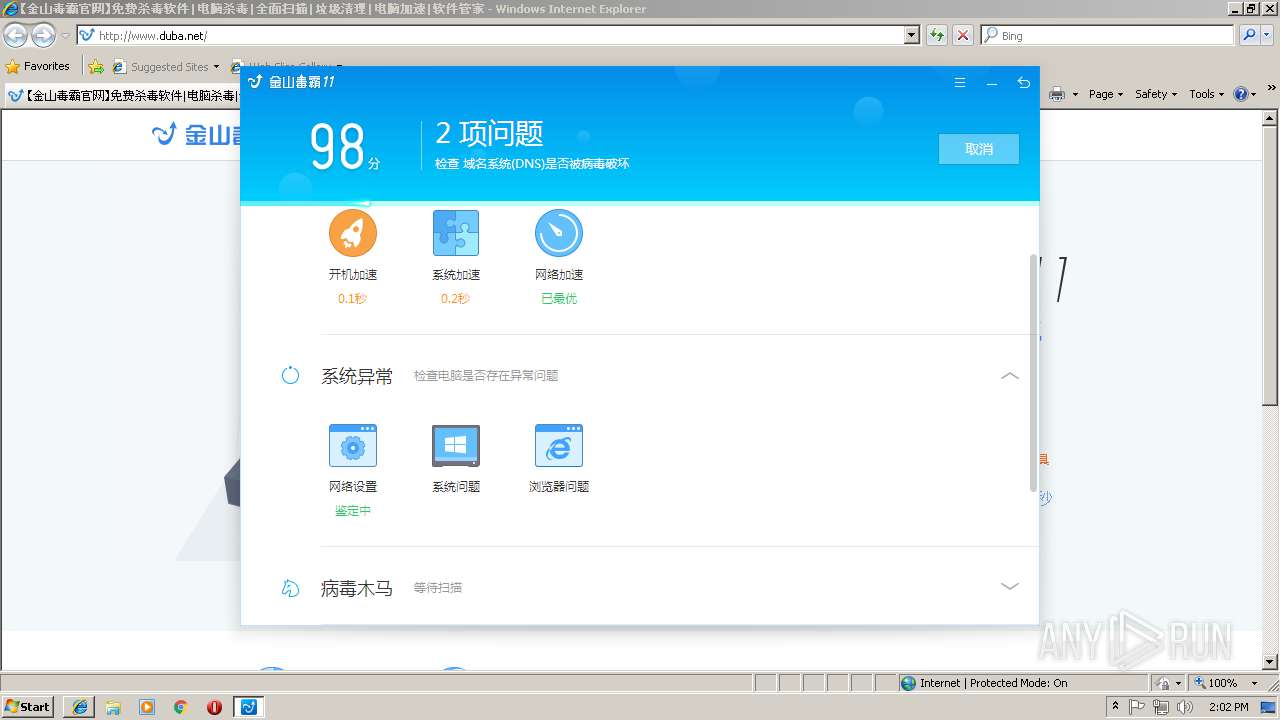1280x720 pixels.
Task: Open Opera icon in the taskbar
Action: pos(214,707)
